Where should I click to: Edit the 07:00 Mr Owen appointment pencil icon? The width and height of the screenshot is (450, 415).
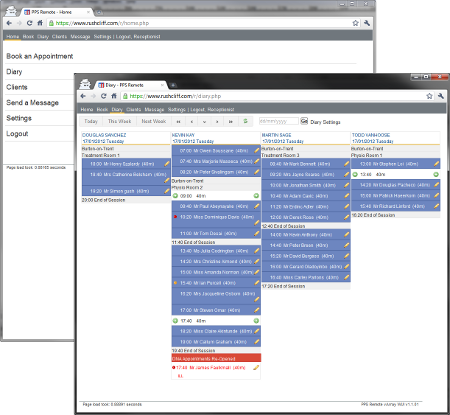(256, 151)
